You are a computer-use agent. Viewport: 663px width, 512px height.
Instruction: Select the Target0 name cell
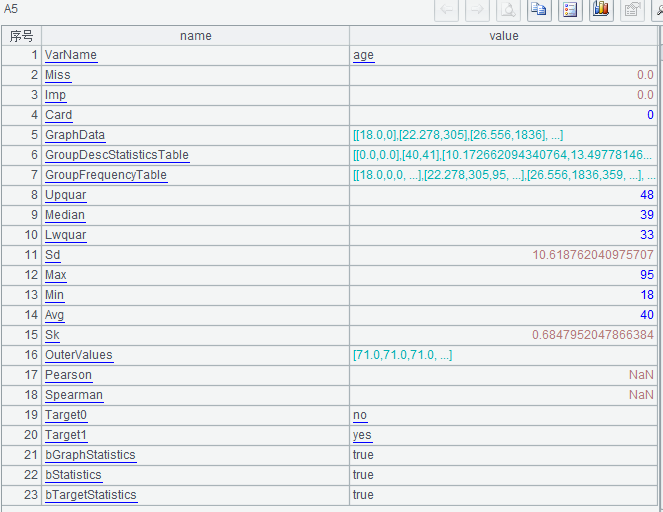point(195,415)
